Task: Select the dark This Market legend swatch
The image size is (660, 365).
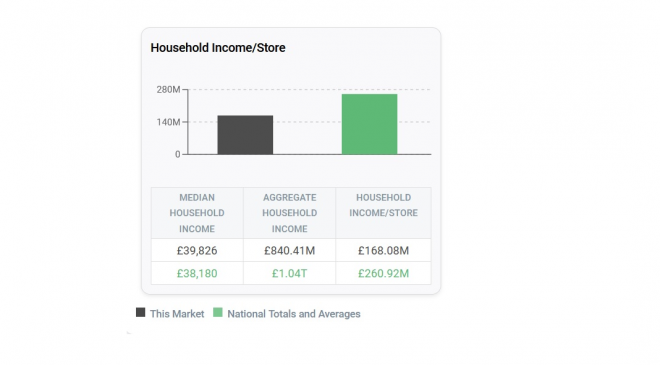Action: coord(141,312)
